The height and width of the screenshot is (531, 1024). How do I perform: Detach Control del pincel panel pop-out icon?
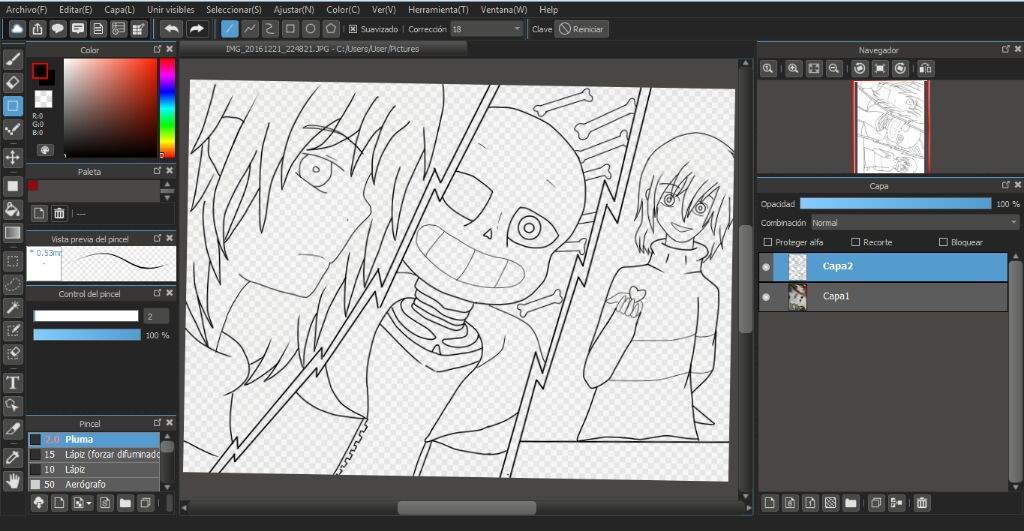157,293
